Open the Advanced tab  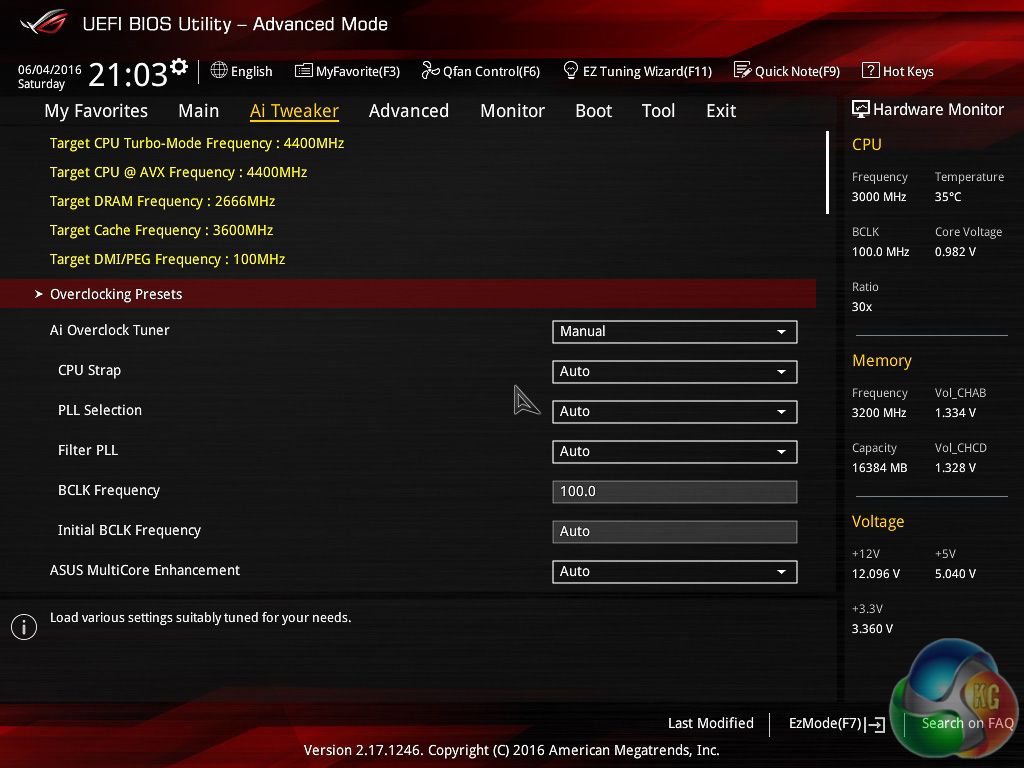409,111
